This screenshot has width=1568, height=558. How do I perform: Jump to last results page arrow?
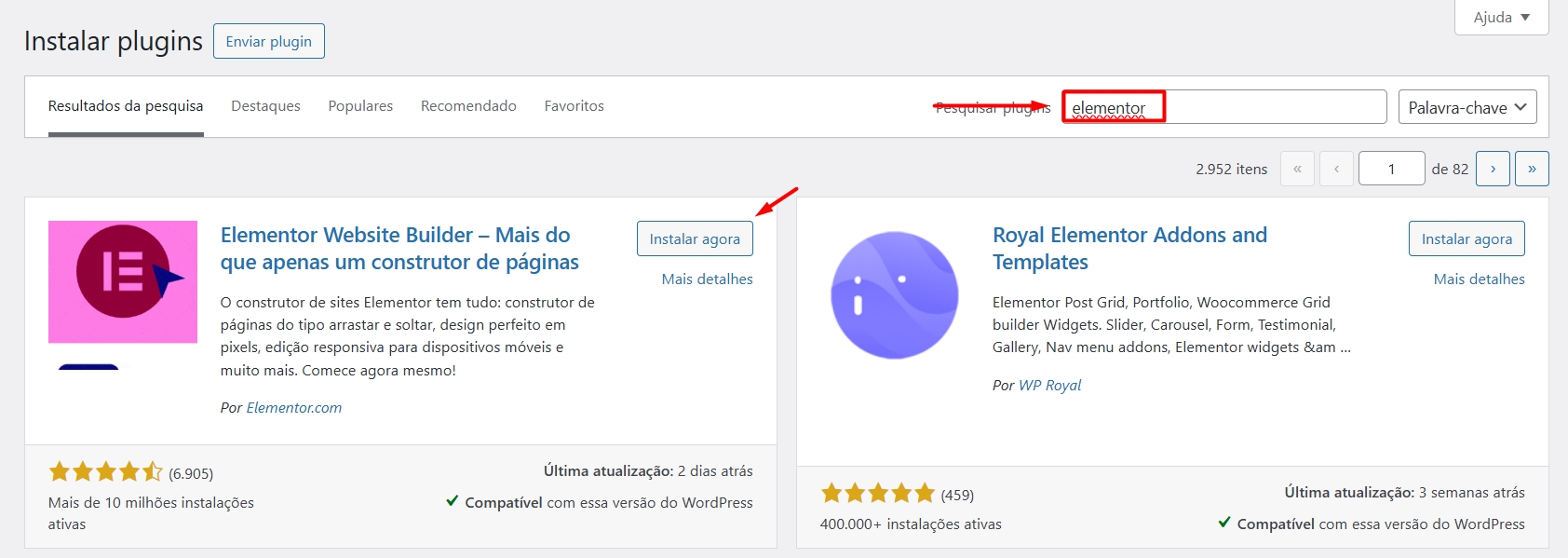[x=1532, y=169]
